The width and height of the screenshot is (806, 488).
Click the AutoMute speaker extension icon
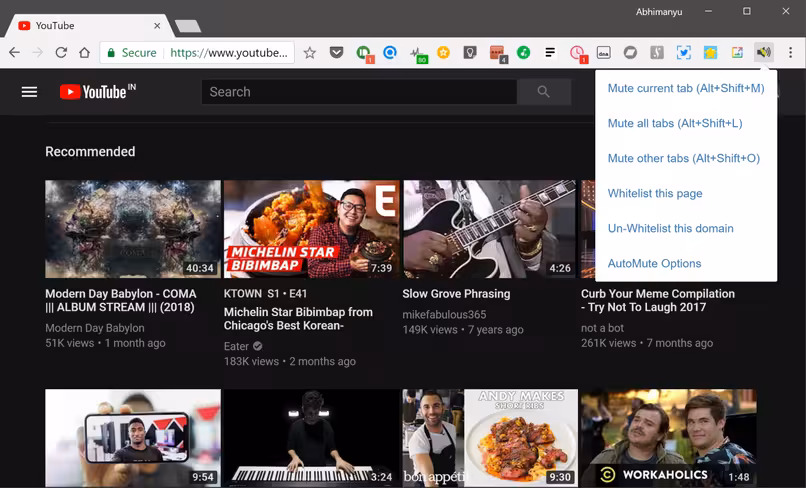(x=764, y=52)
